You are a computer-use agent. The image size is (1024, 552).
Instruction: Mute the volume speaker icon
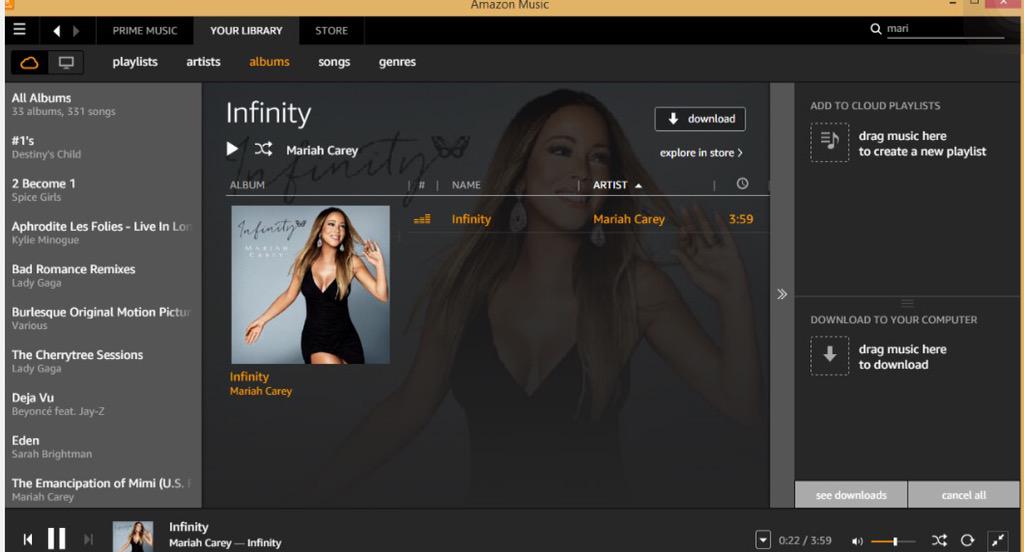tap(857, 541)
